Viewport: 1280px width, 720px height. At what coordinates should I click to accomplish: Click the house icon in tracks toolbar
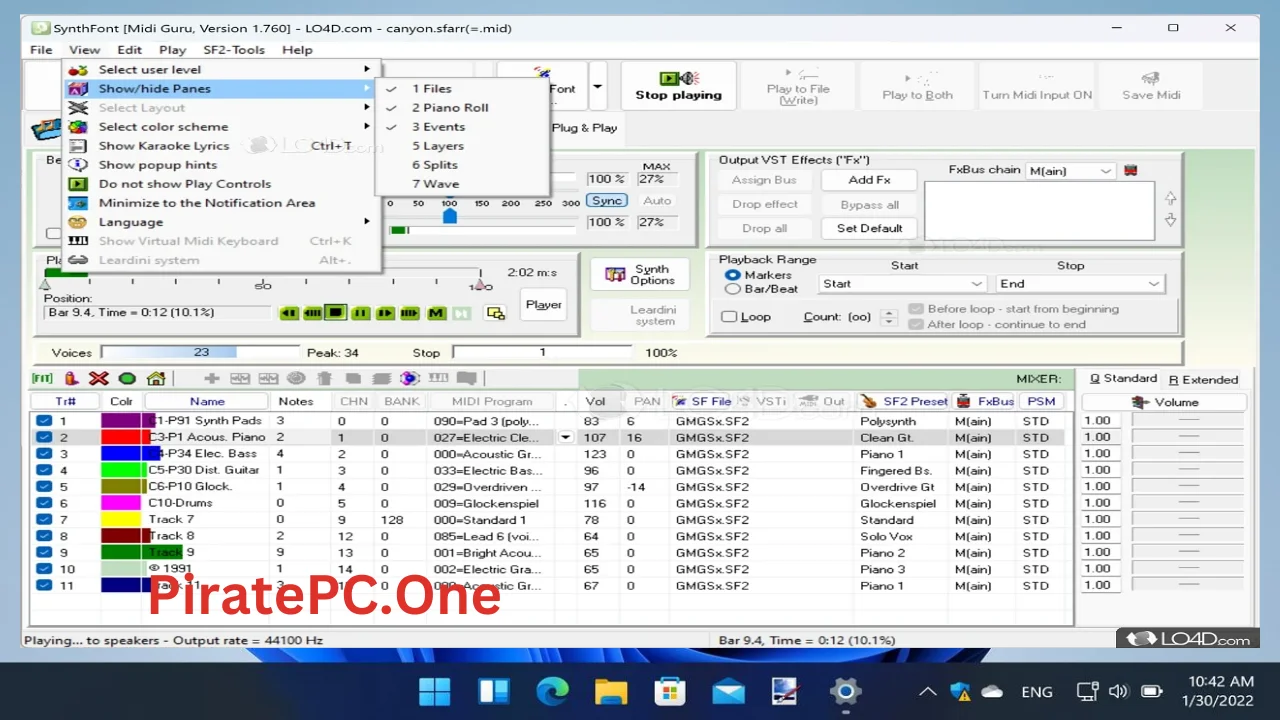pyautogui.click(x=156, y=379)
